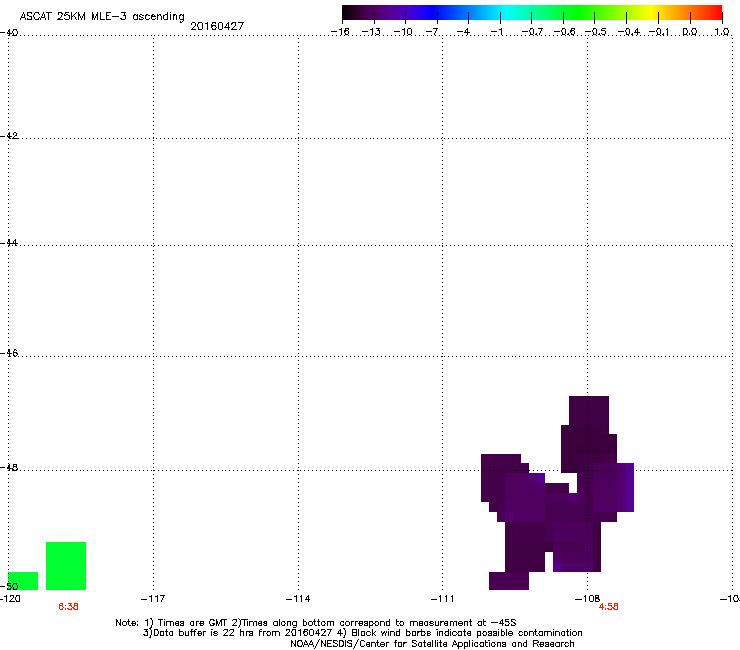Click the NOAA/NESDIS credit line
740x650 pixels.
click(432, 644)
